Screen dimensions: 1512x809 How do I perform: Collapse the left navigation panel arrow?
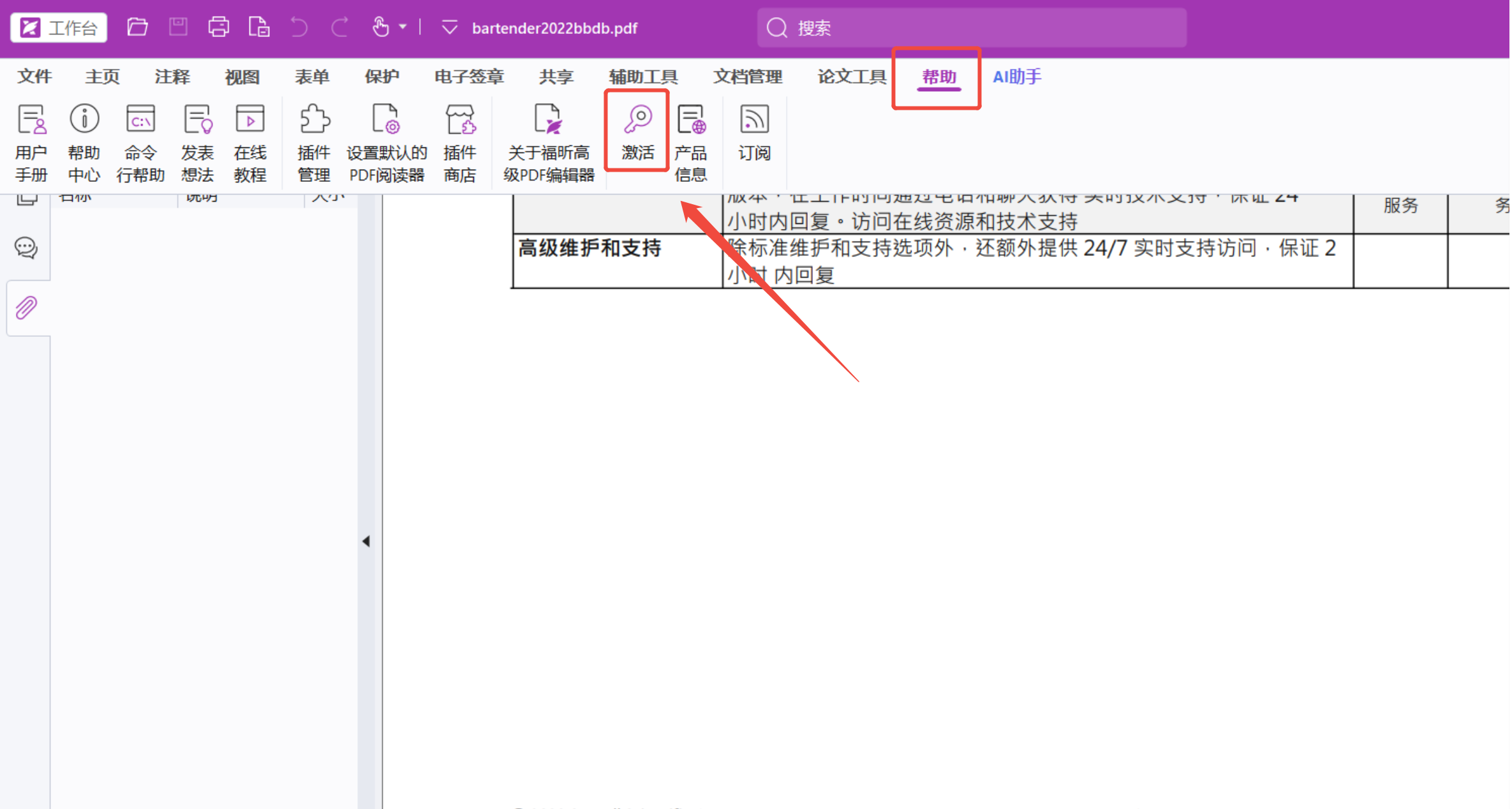point(366,541)
